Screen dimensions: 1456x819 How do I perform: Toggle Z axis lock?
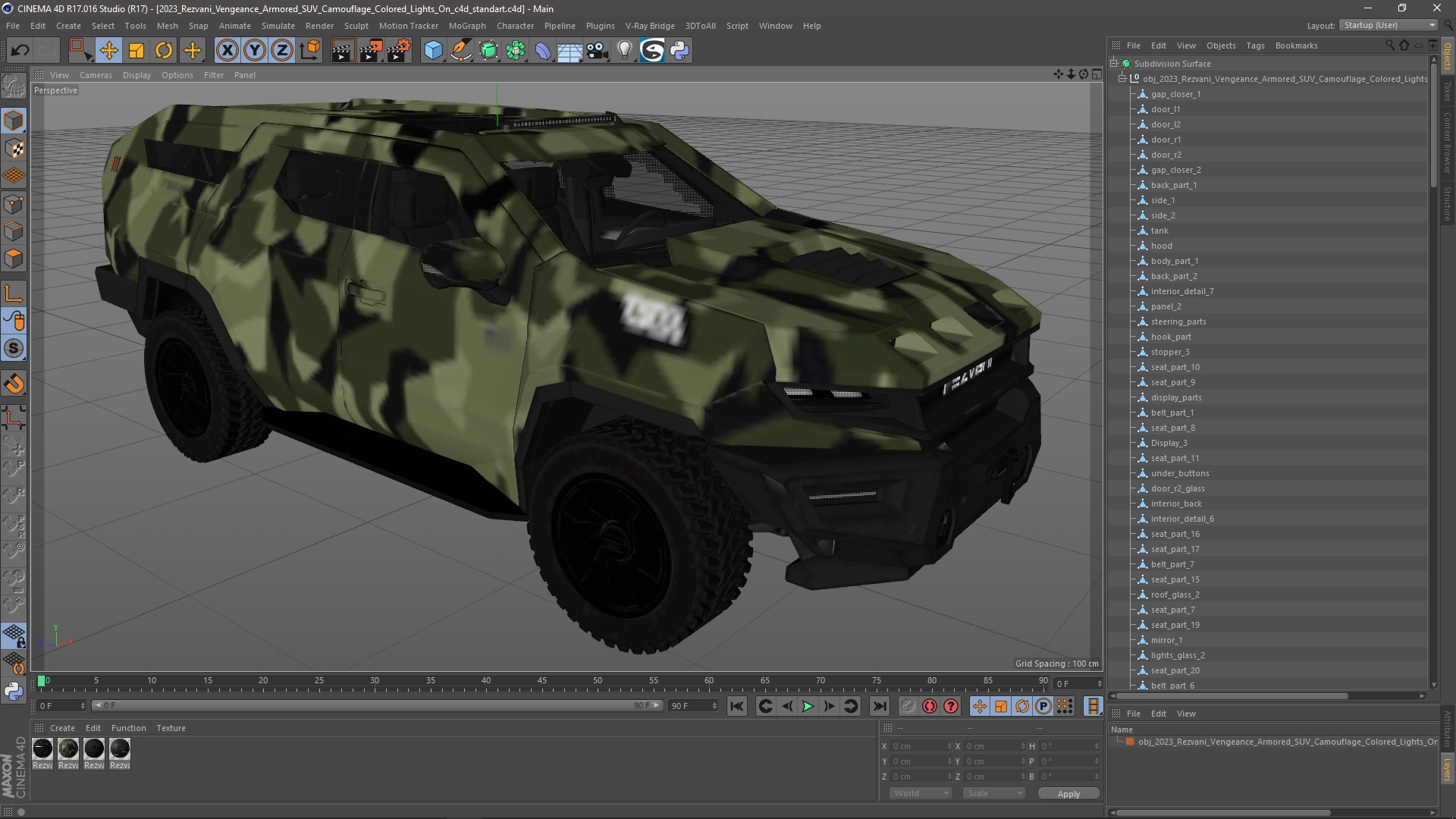pos(282,51)
